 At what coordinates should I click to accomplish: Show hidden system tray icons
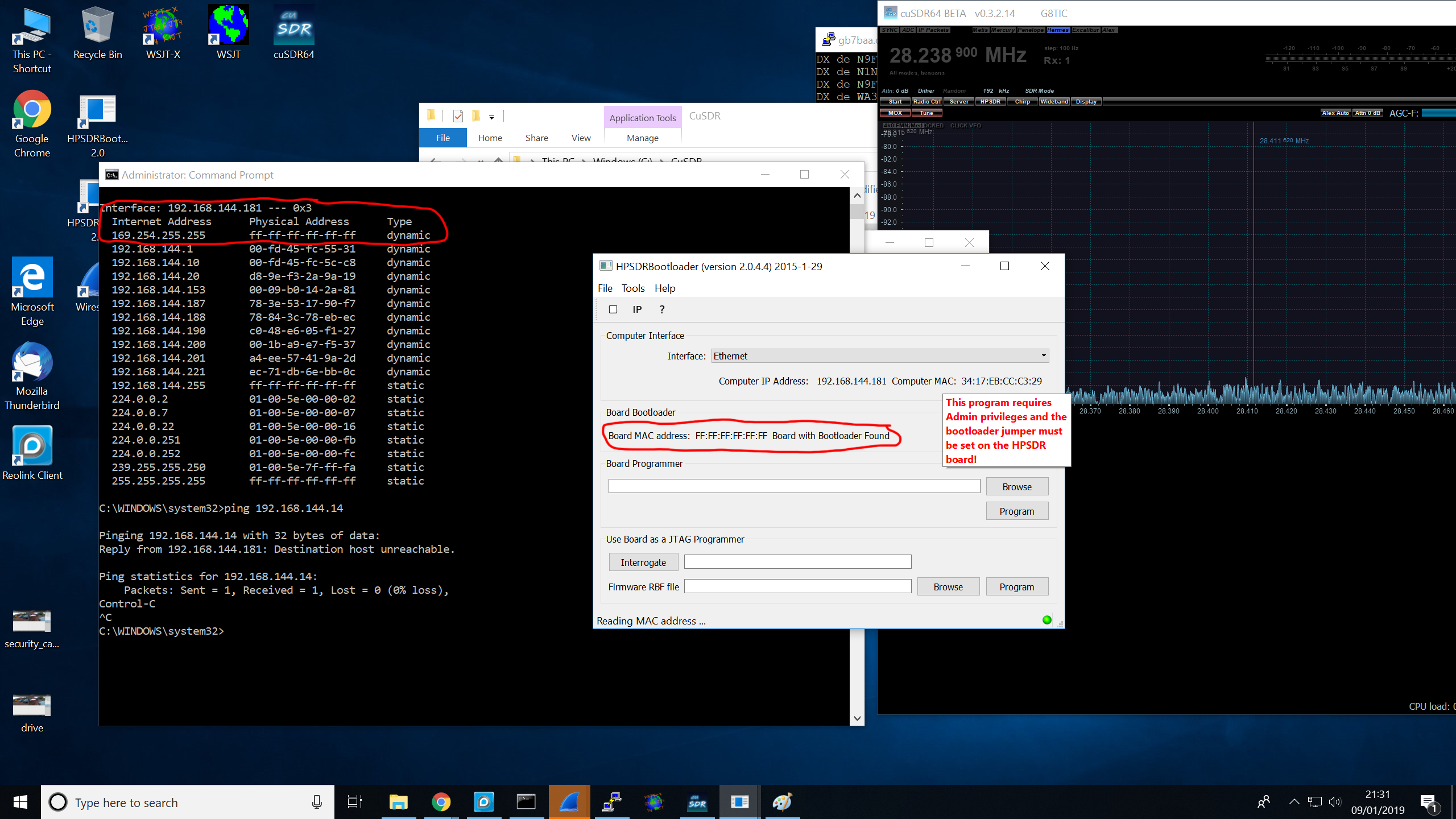point(1294,802)
